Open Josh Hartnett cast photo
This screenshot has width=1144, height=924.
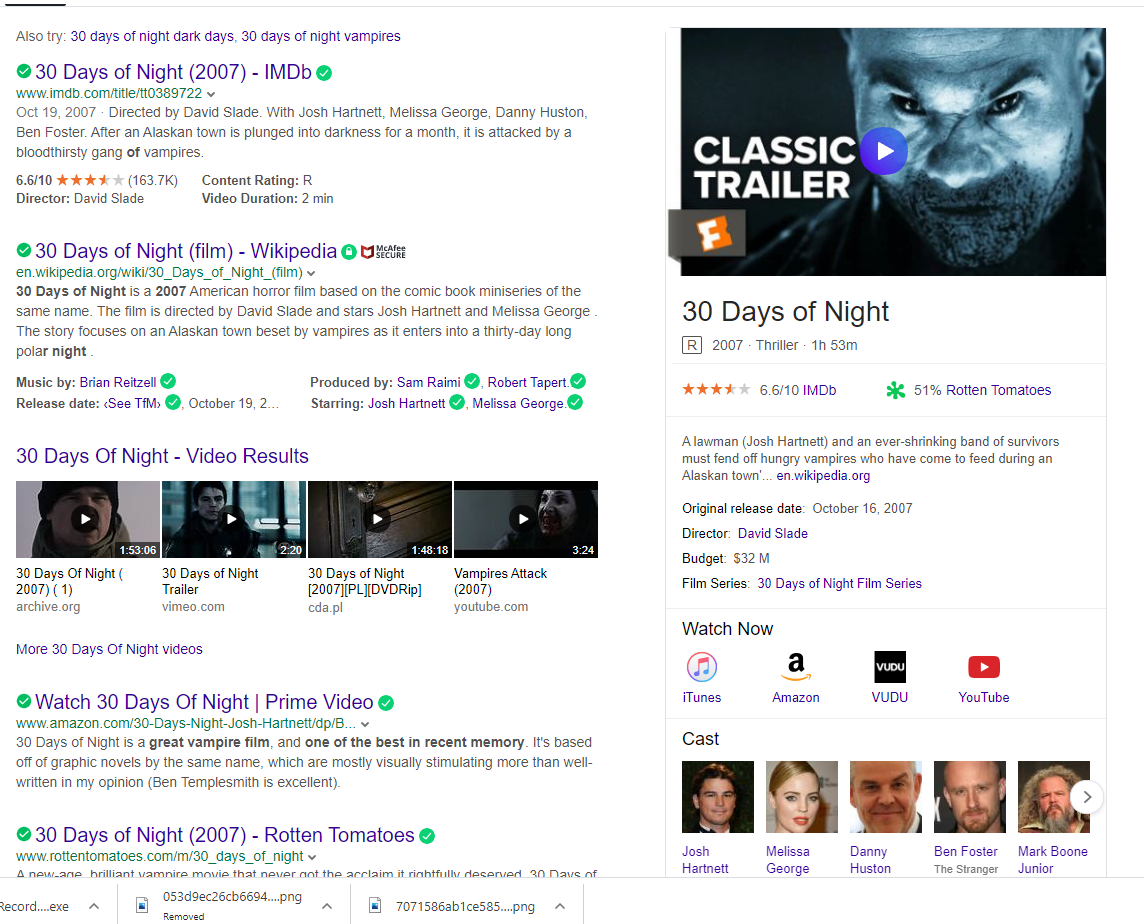point(718,797)
